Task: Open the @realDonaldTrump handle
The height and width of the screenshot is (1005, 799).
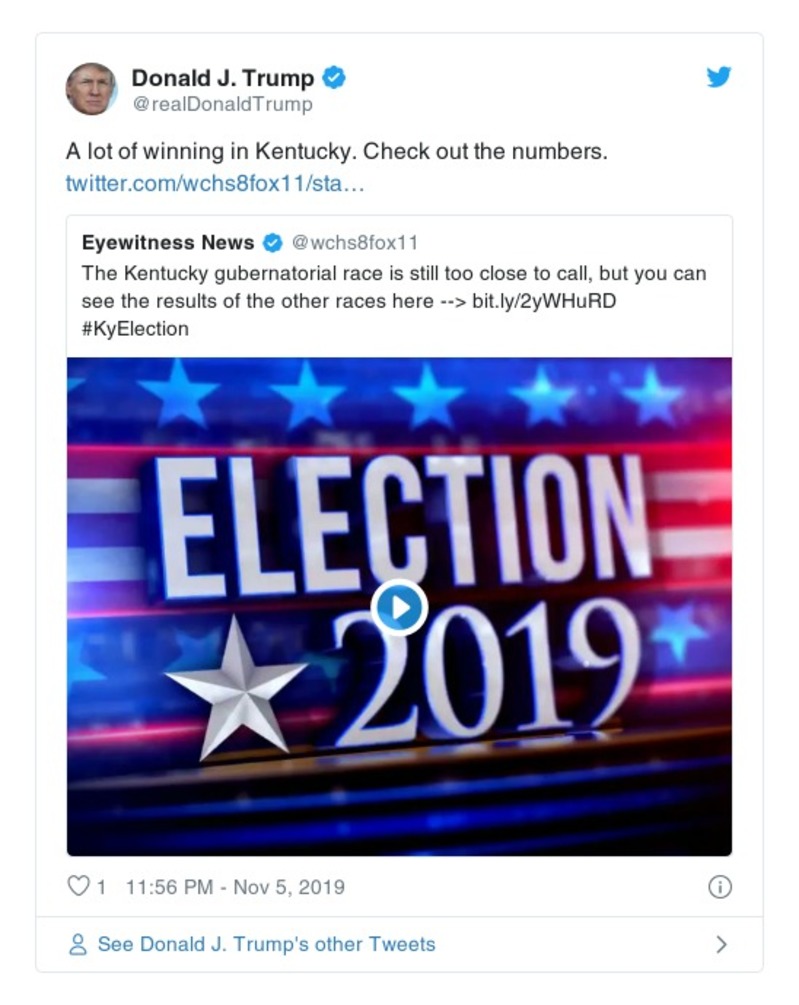Action: [222, 104]
